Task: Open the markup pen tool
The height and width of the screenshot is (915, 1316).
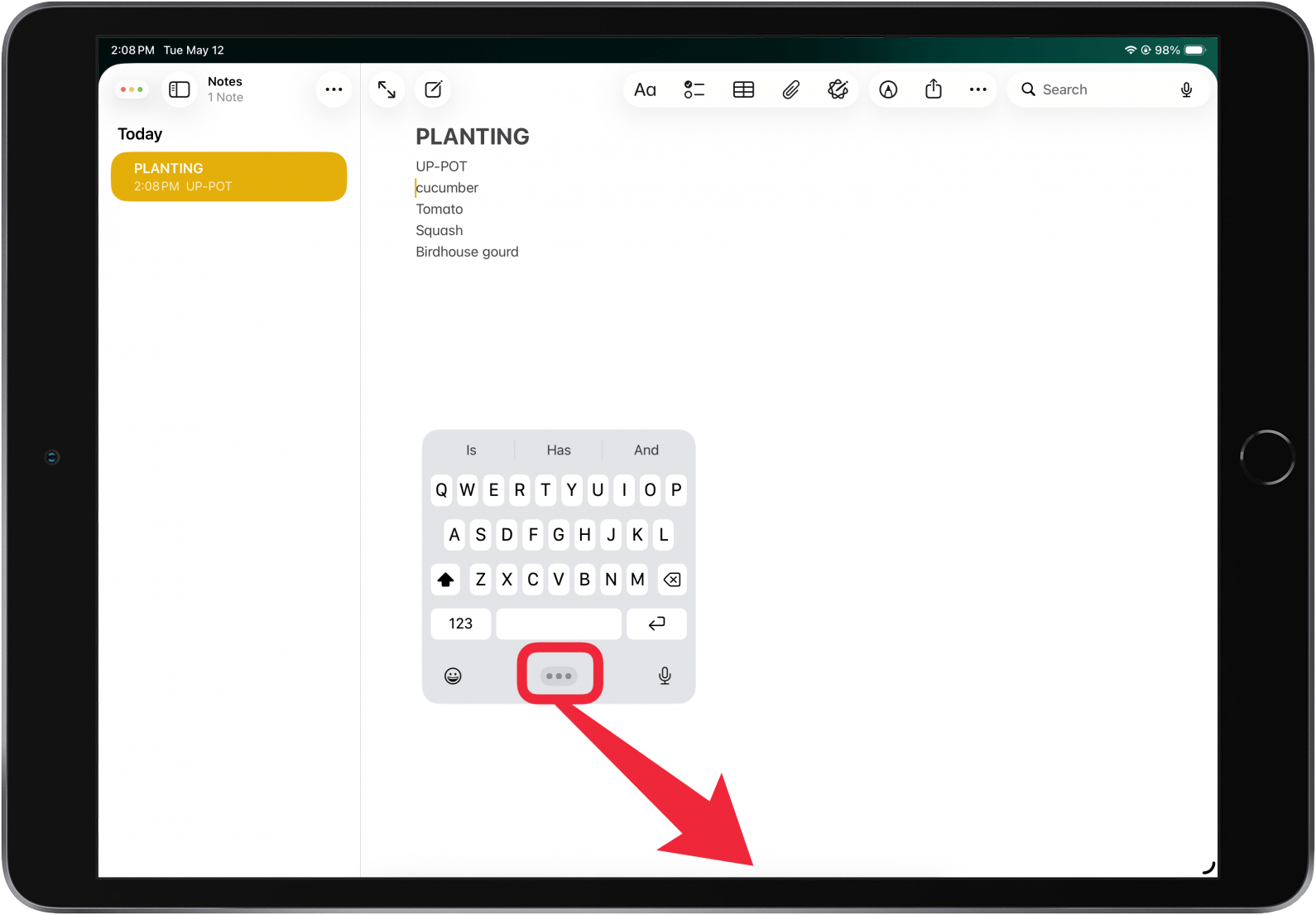Action: [888, 89]
